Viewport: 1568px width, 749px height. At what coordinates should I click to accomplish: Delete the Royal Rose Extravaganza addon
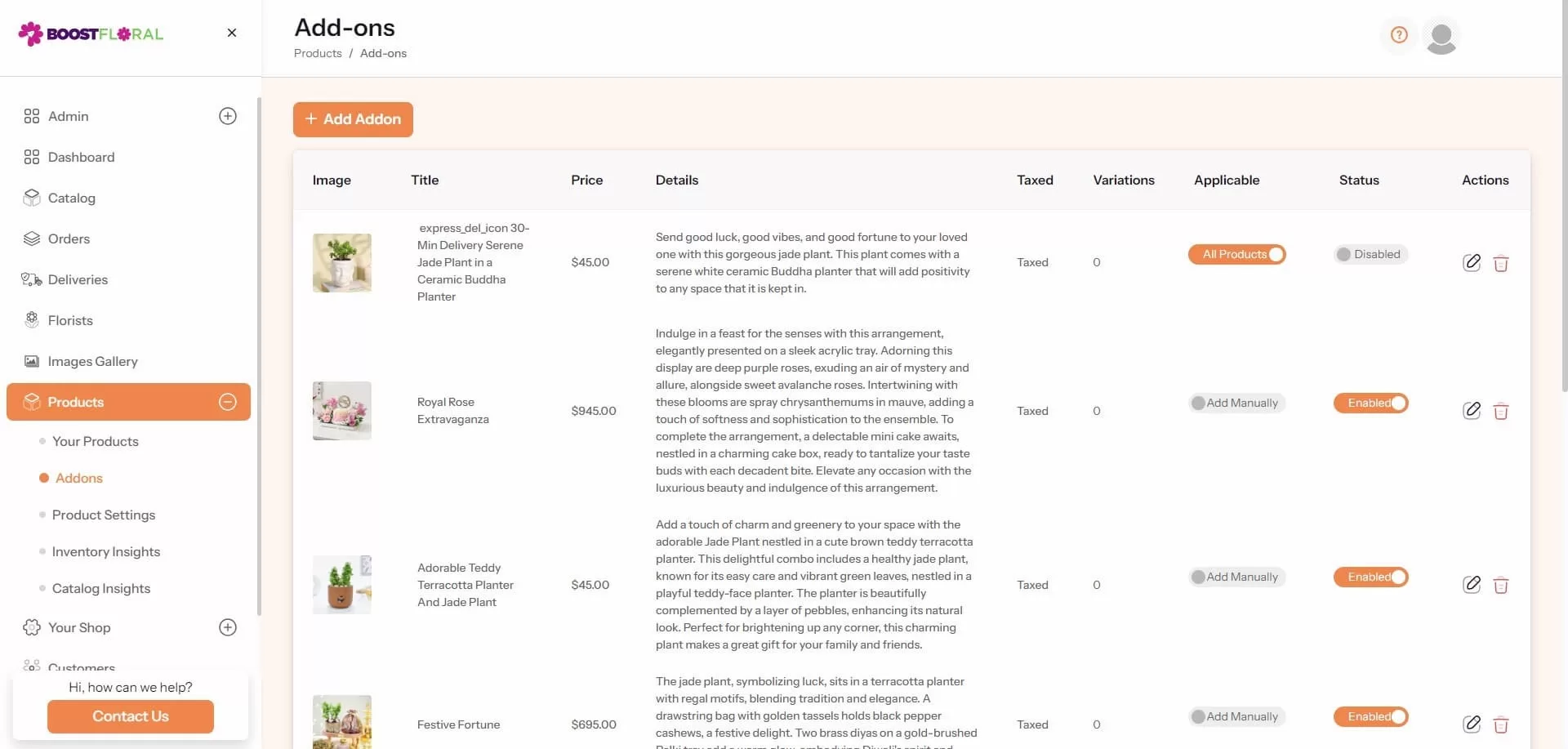pyautogui.click(x=1501, y=411)
